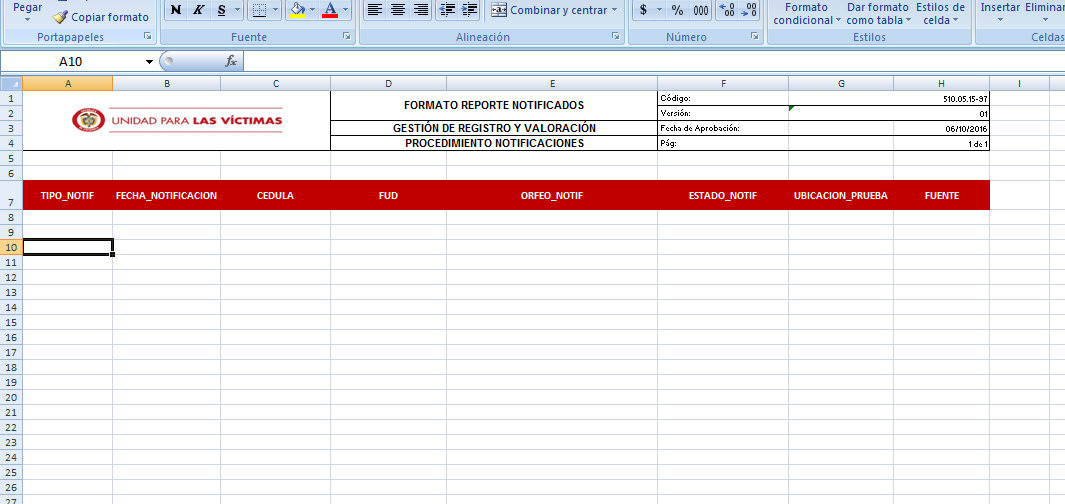This screenshot has width=1065, height=504.
Task: Toggle underline with the S button
Action: coord(221,10)
